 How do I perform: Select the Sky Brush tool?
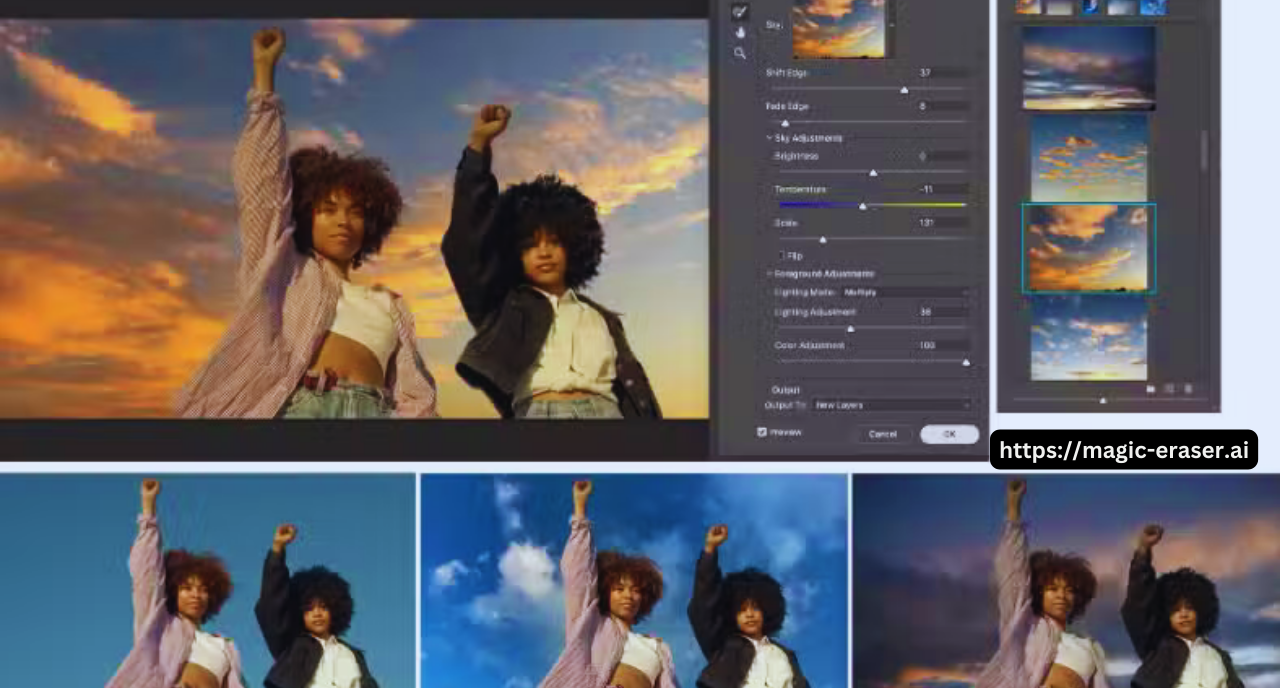(740, 12)
